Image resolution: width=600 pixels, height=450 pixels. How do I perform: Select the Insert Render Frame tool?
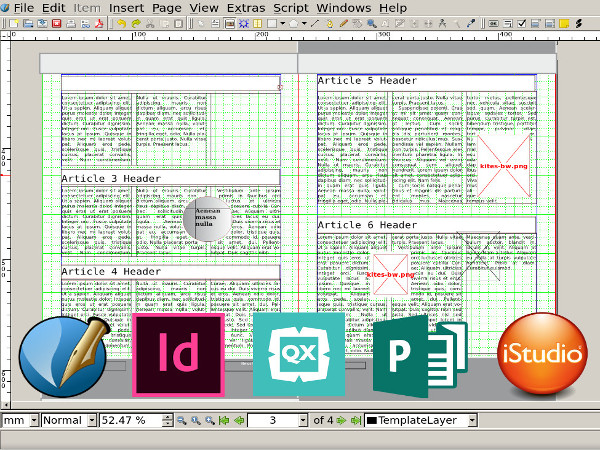click(x=244, y=24)
